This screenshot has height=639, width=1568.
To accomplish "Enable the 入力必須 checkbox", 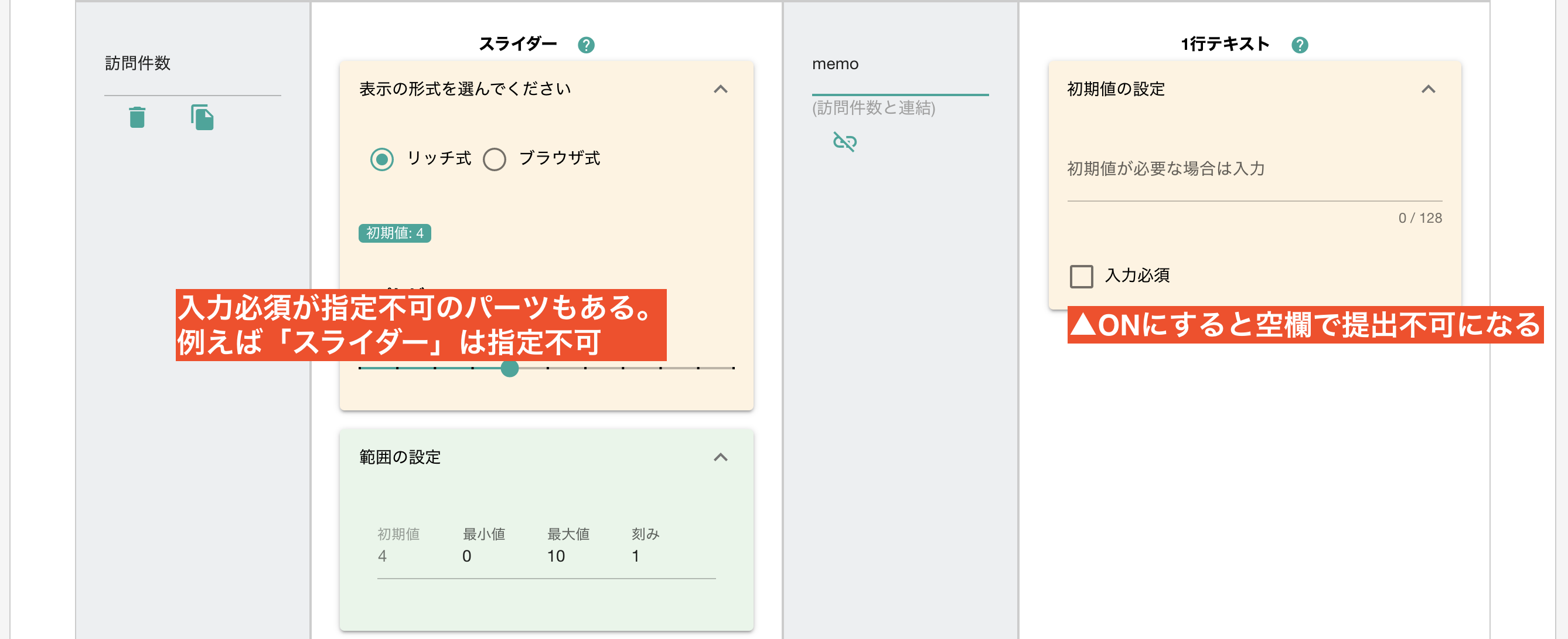I will [1081, 276].
